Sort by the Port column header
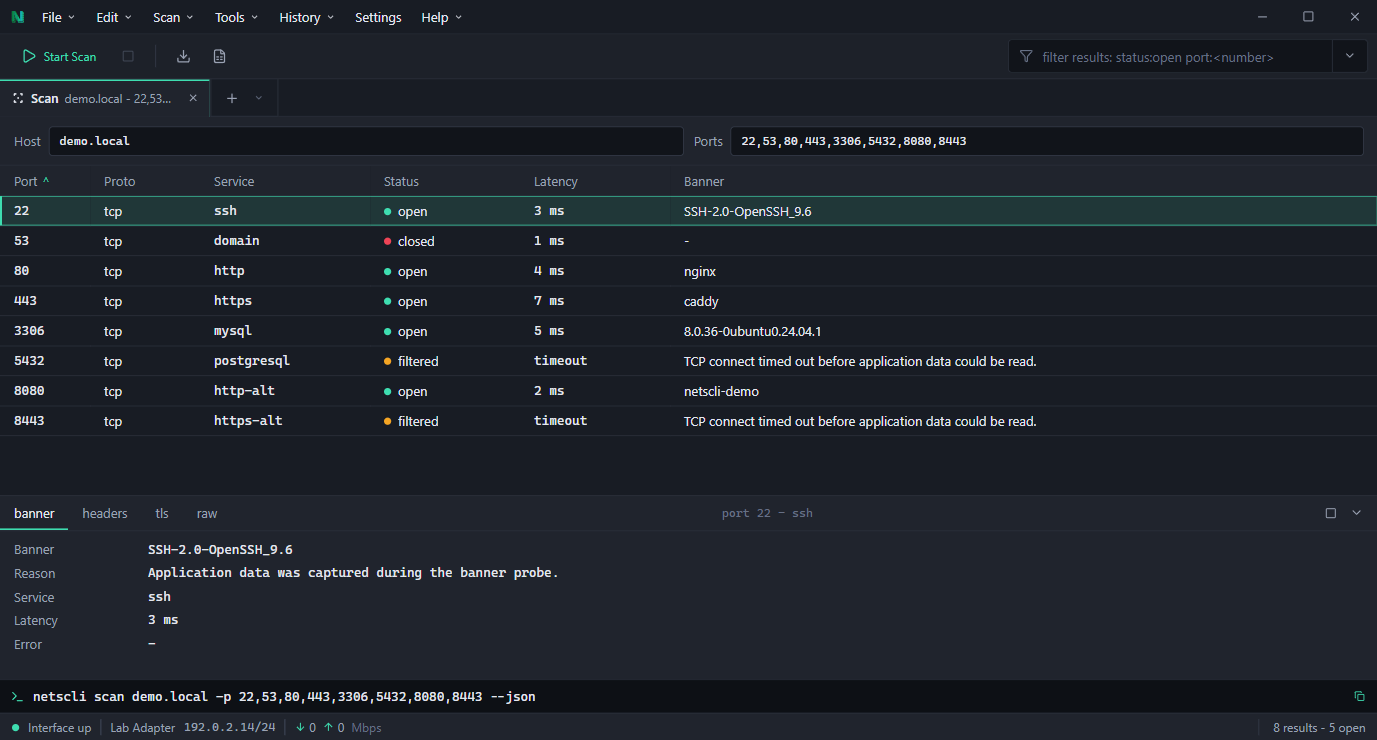Viewport: 1377px width, 740px height. [31, 181]
